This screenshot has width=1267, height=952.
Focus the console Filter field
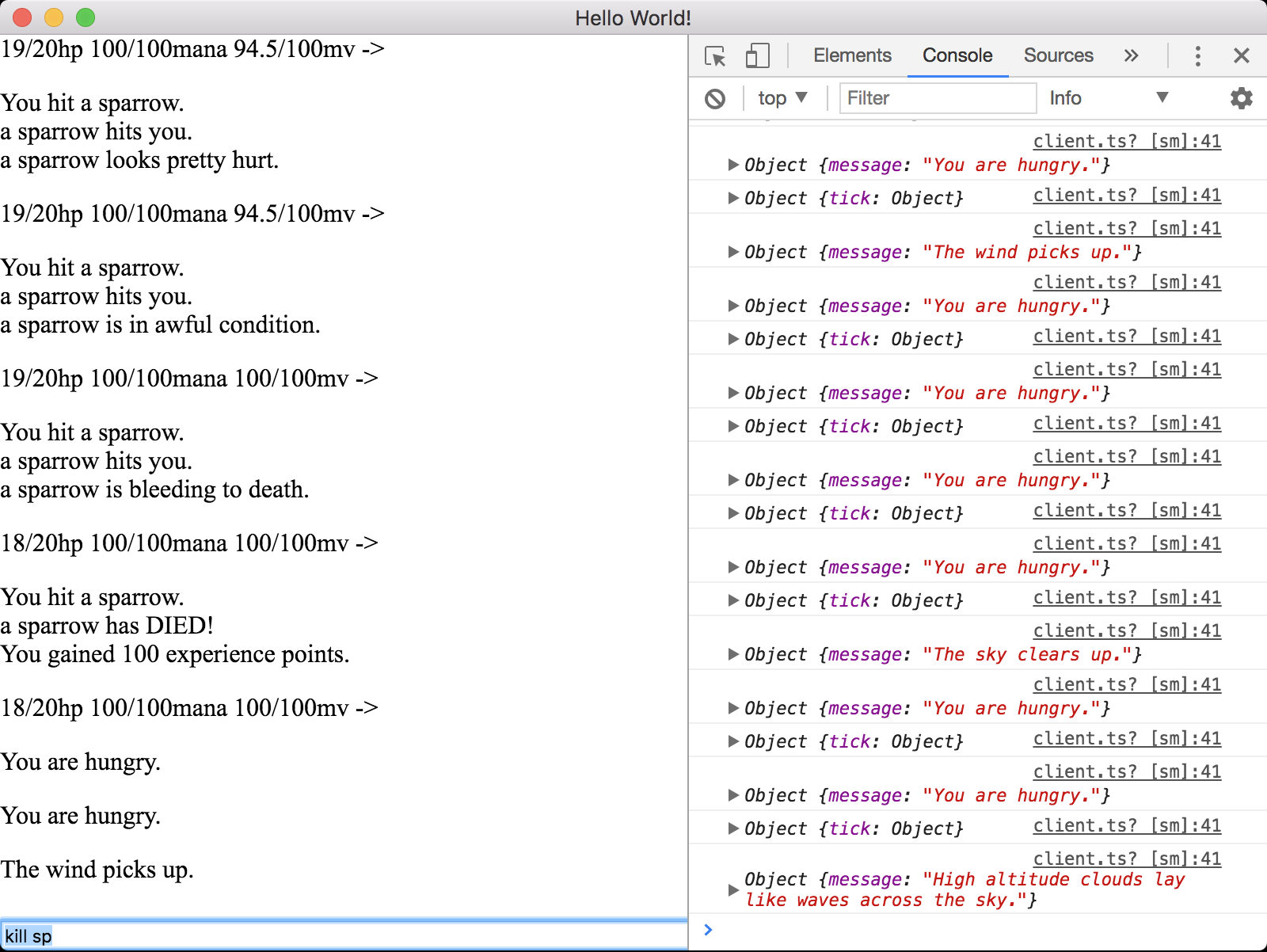(x=938, y=98)
